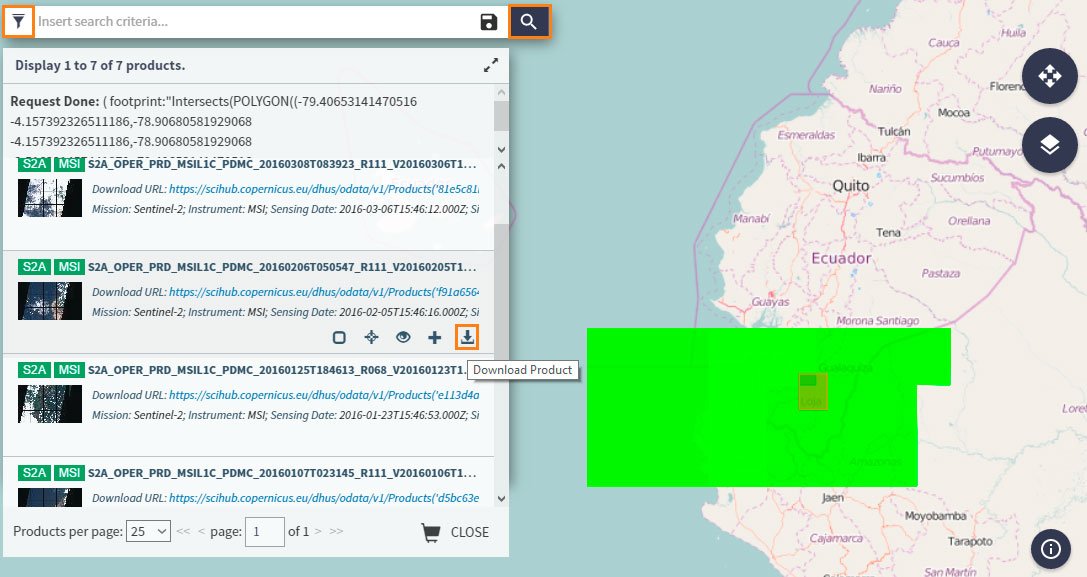Click the Quito label on the map
This screenshot has width=1087, height=577.
851,186
